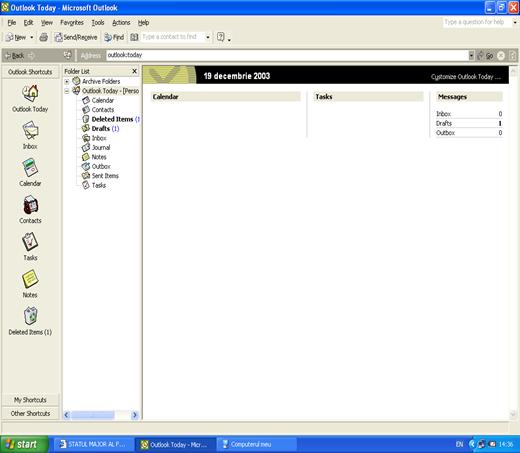Image resolution: width=520 pixels, height=453 pixels.
Task: Click Customize Outlook Today link
Action: pyautogui.click(x=466, y=77)
